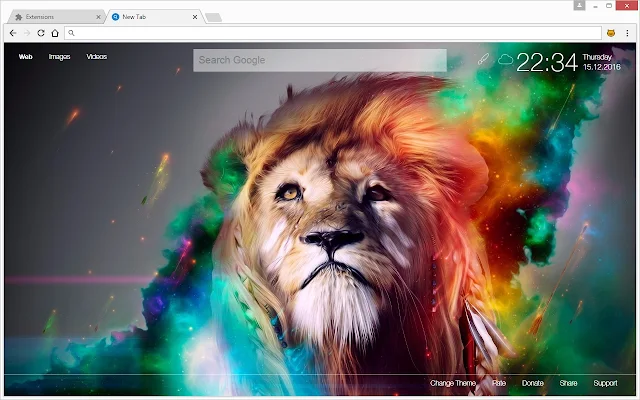This screenshot has width=640, height=400.
Task: Click the browser address bar
Action: [333, 33]
